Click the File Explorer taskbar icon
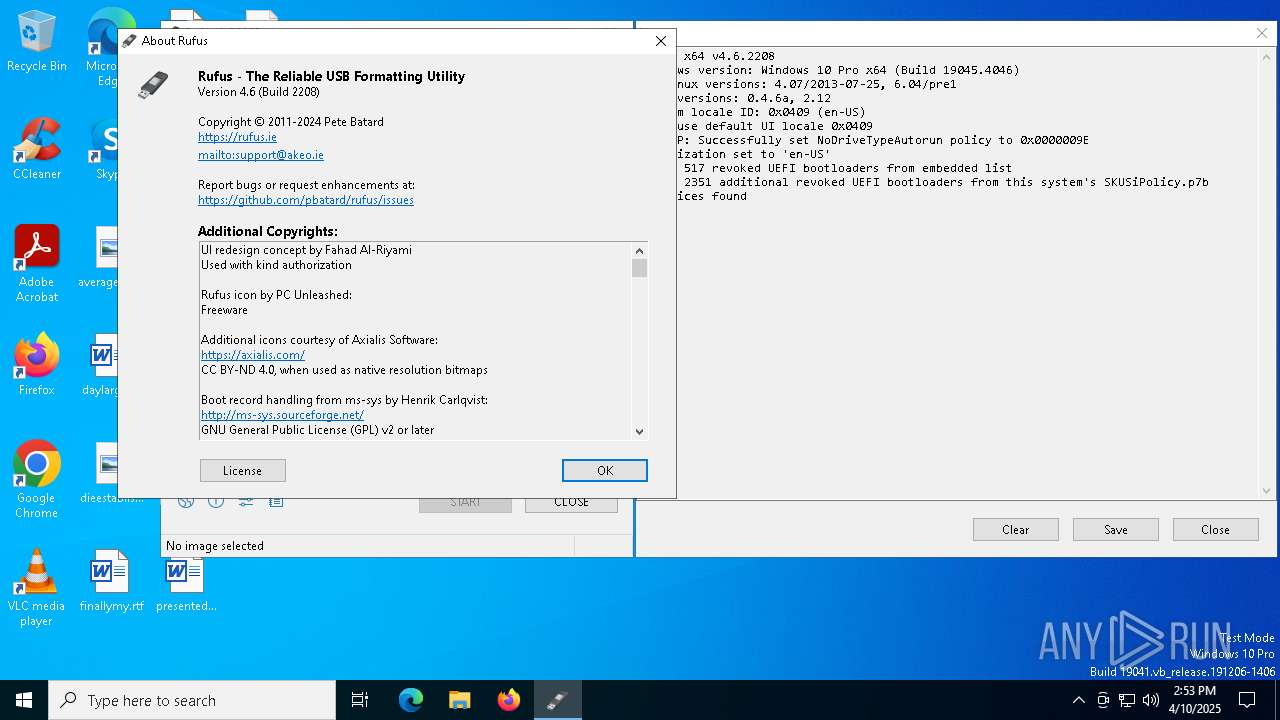Image resolution: width=1280 pixels, height=720 pixels. click(460, 700)
